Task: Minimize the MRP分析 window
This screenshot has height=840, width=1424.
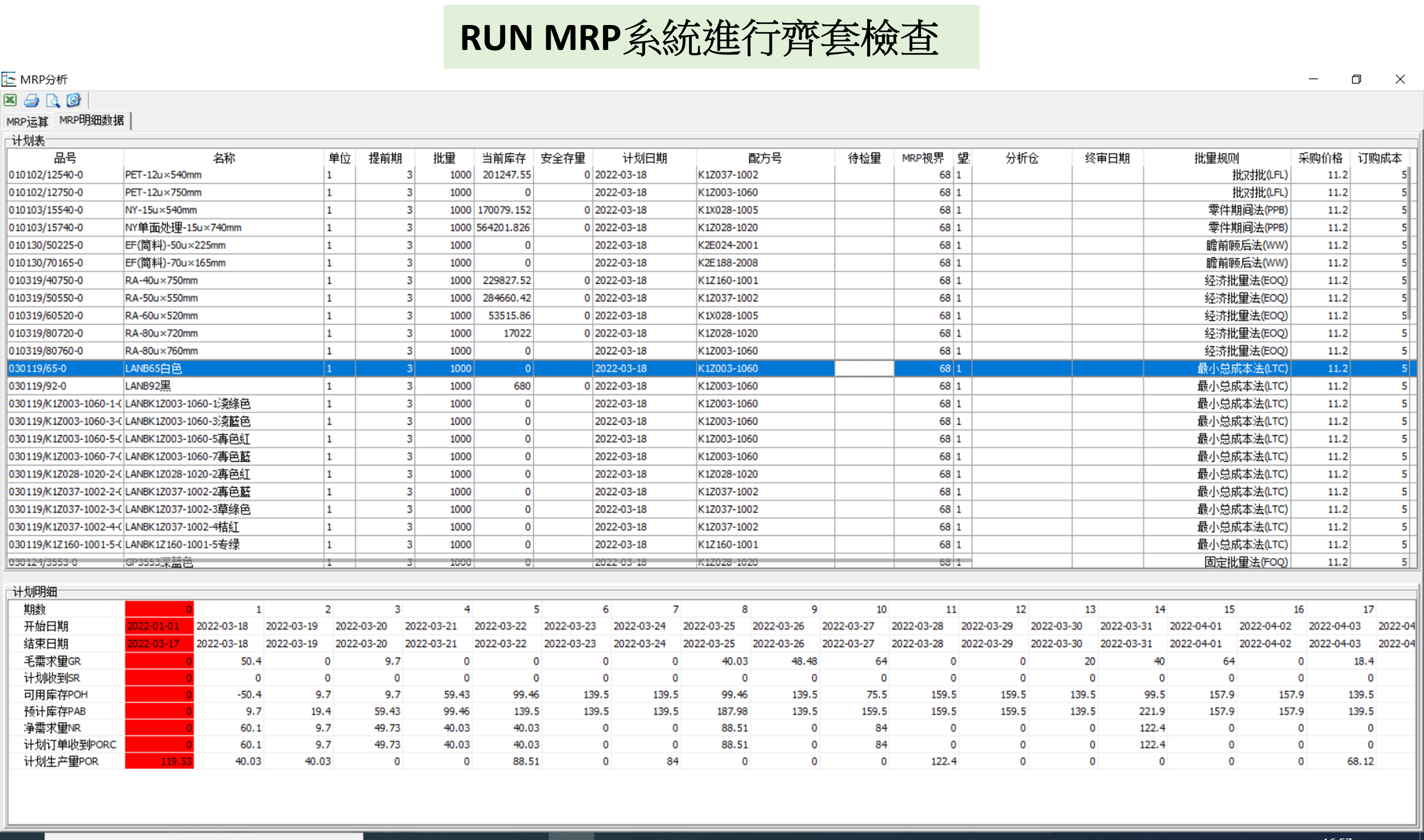Action: pyautogui.click(x=1313, y=79)
